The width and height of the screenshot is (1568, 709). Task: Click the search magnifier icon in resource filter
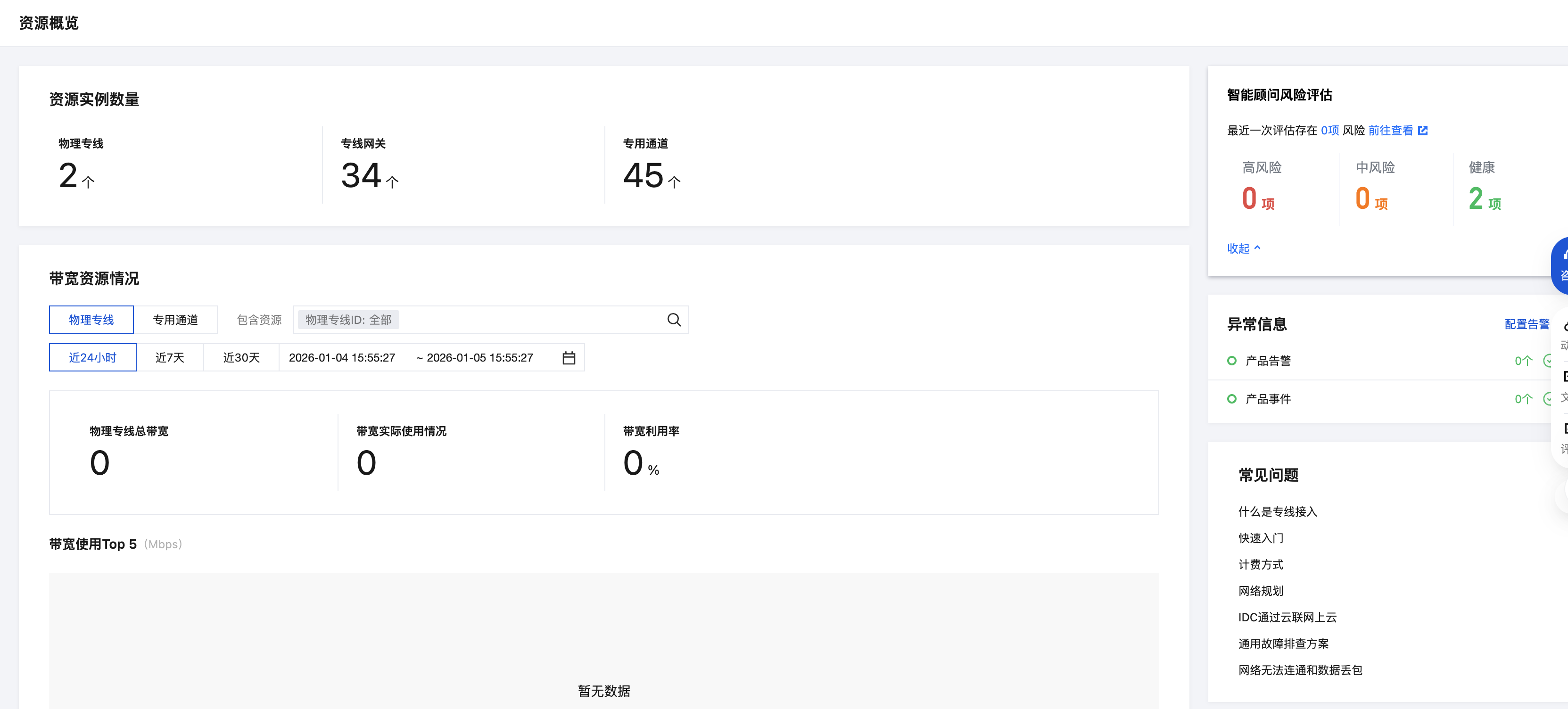click(x=673, y=320)
